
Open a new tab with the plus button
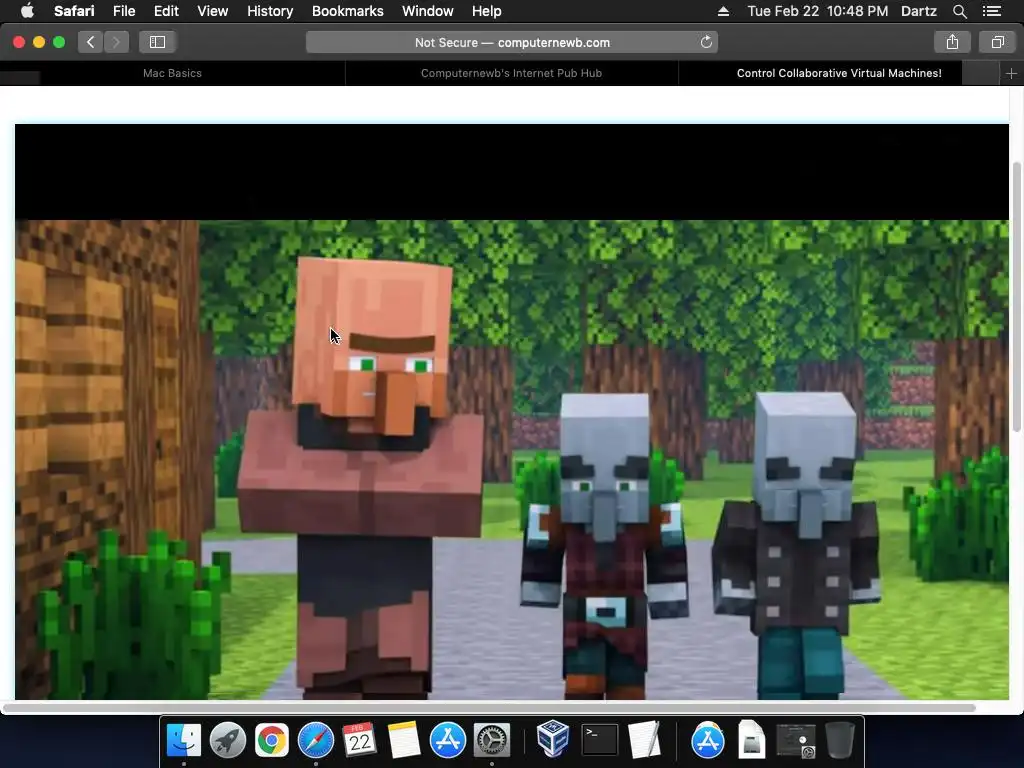1011,74
